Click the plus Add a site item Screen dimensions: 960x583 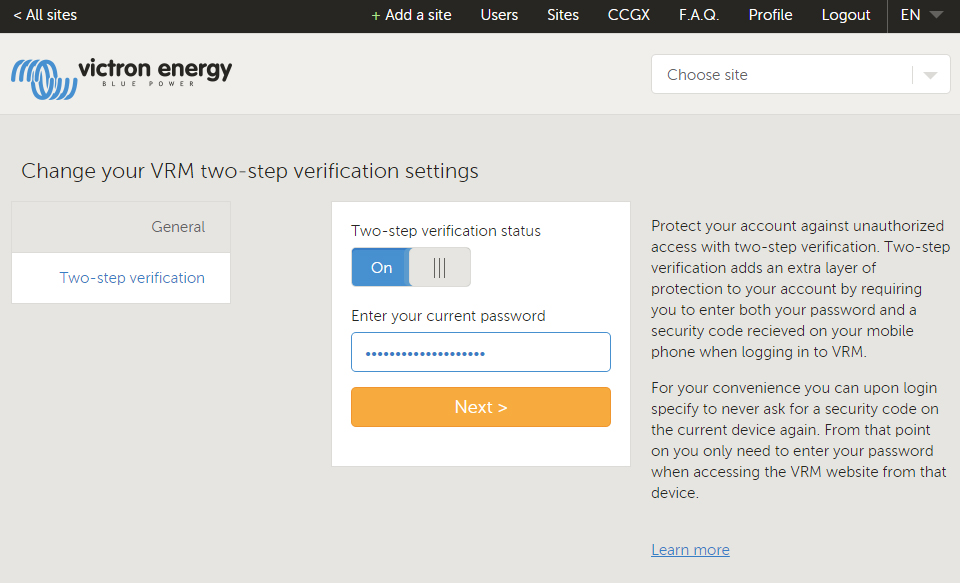tap(411, 15)
